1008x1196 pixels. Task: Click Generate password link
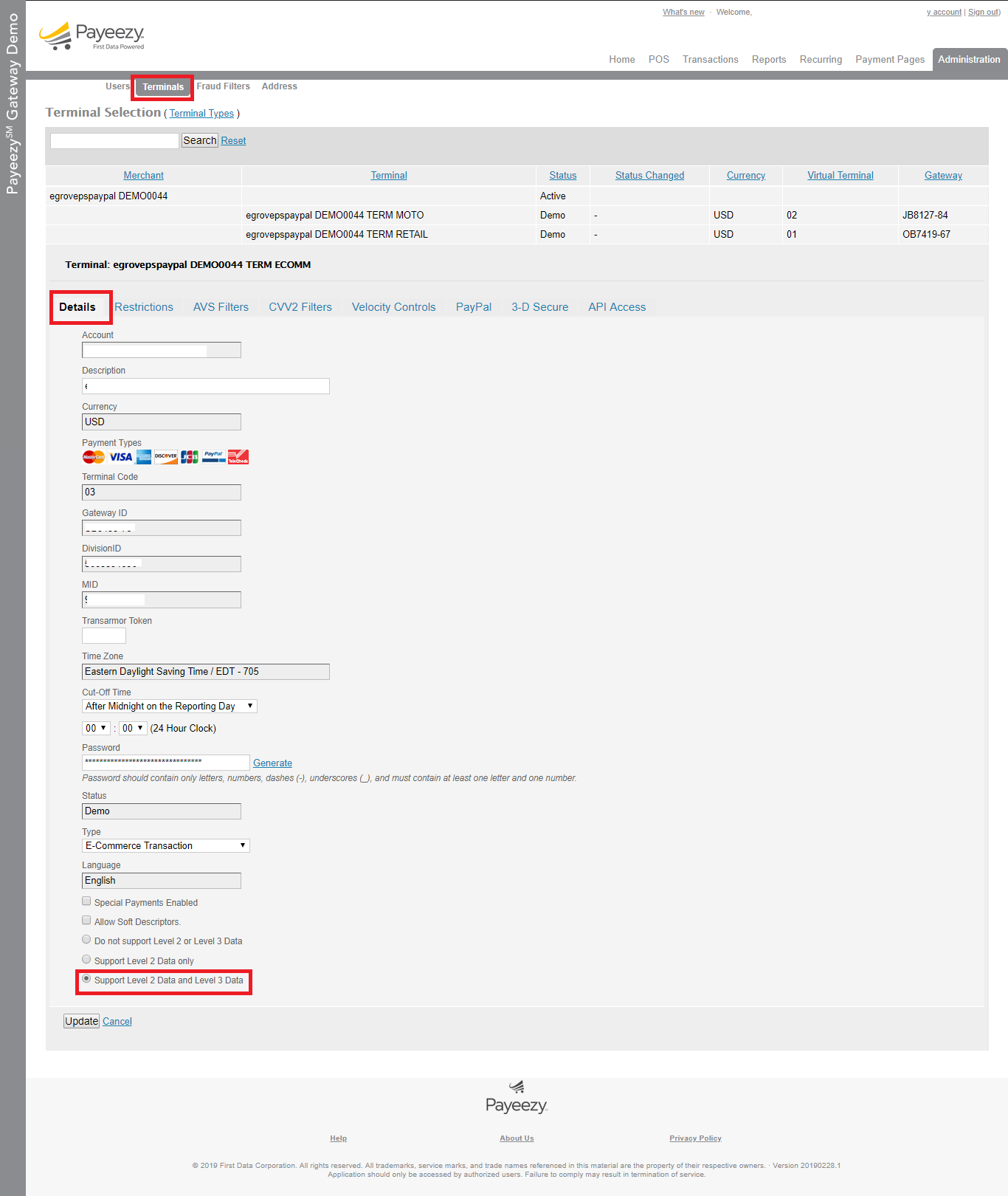(x=272, y=763)
